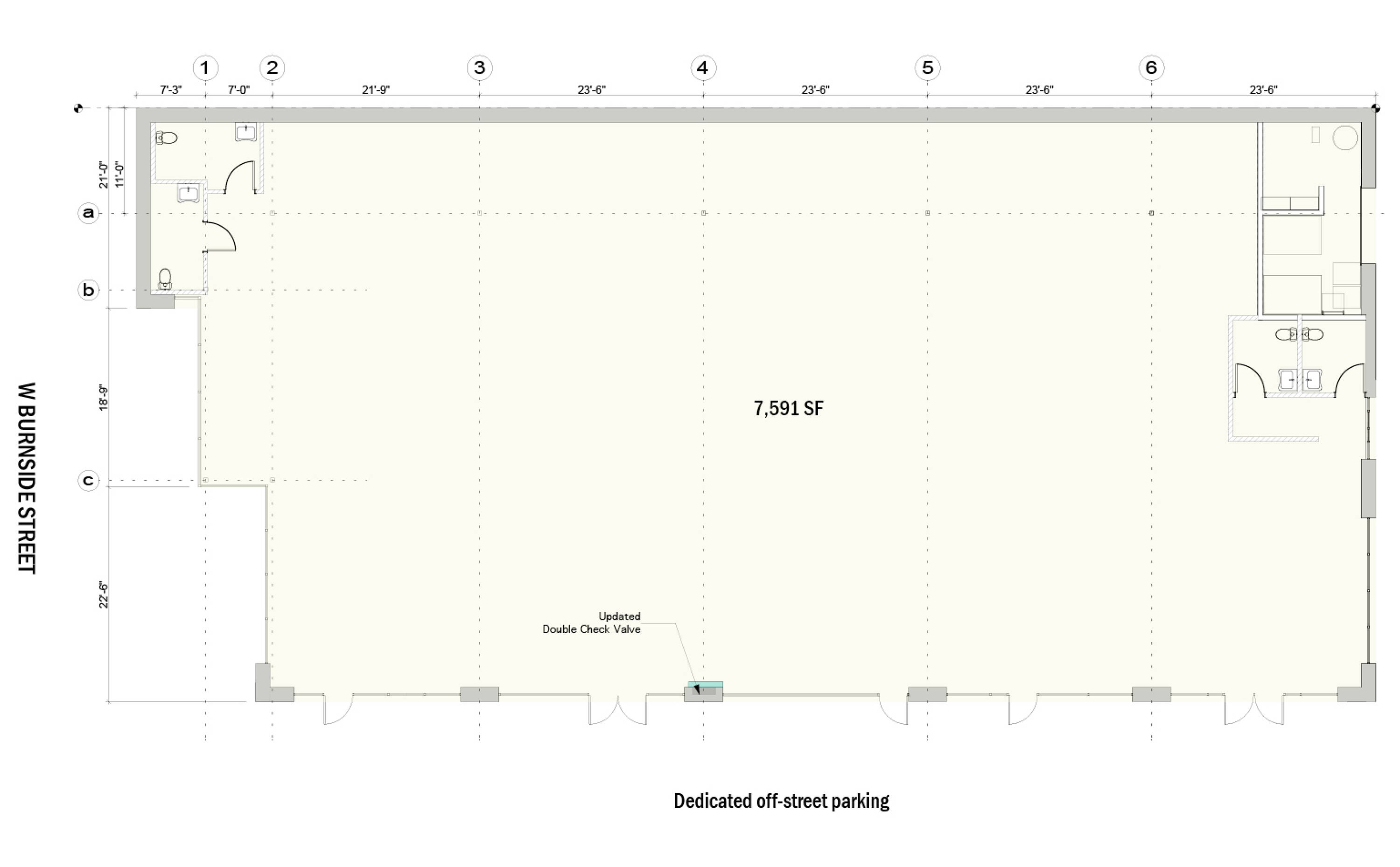Click grid bubble marker 1
This screenshot has width=1400, height=867.
coord(205,68)
